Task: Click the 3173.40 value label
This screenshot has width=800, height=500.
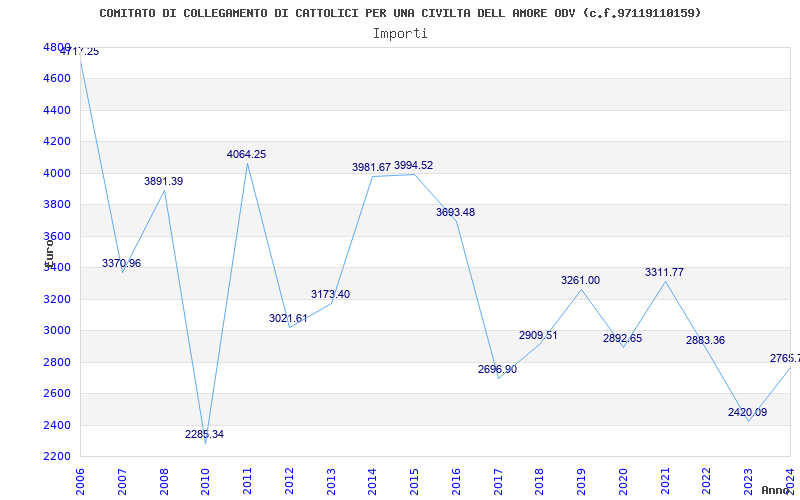Action: click(x=330, y=294)
